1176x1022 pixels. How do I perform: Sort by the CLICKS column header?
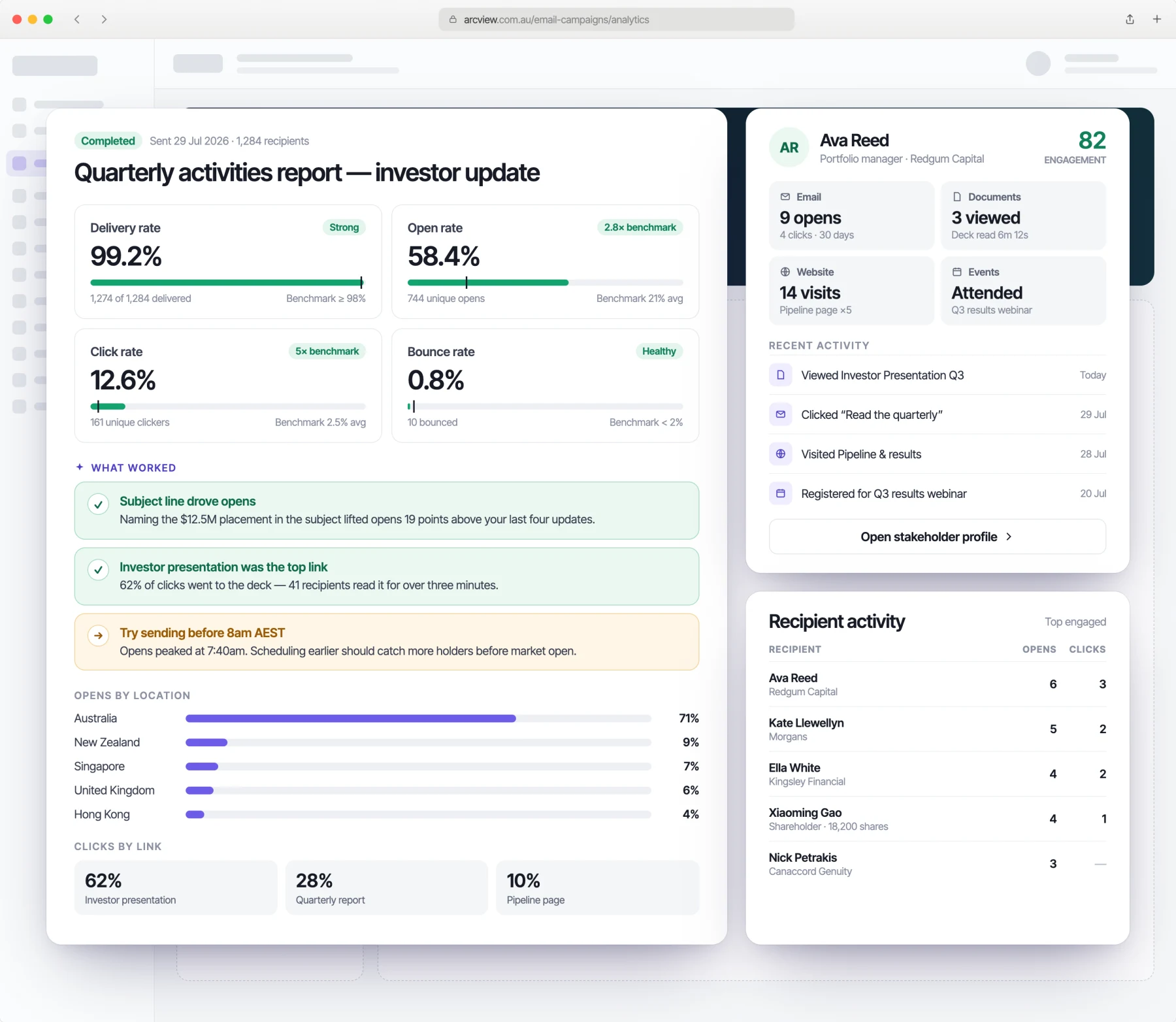(x=1087, y=649)
